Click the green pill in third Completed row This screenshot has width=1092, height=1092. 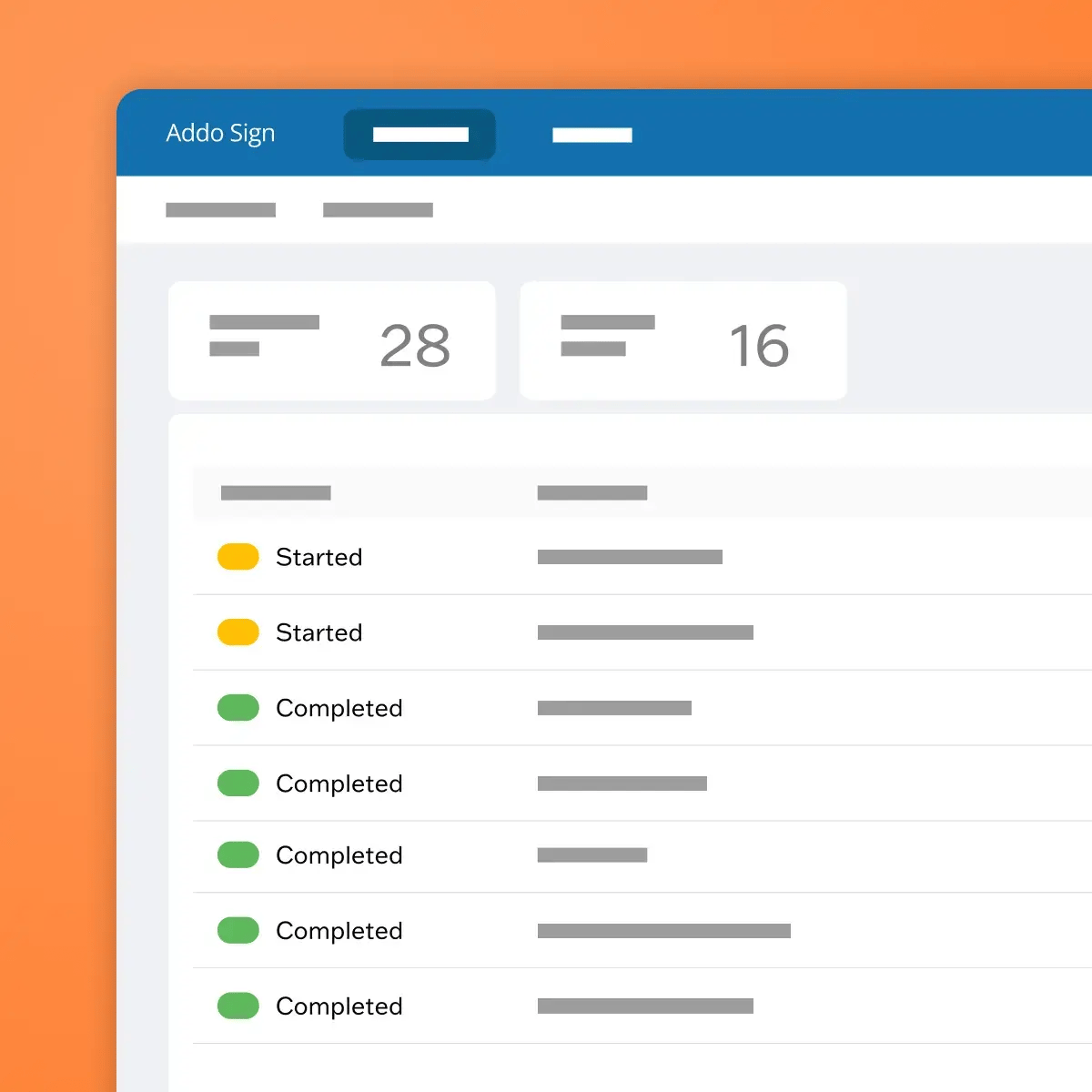[238, 855]
